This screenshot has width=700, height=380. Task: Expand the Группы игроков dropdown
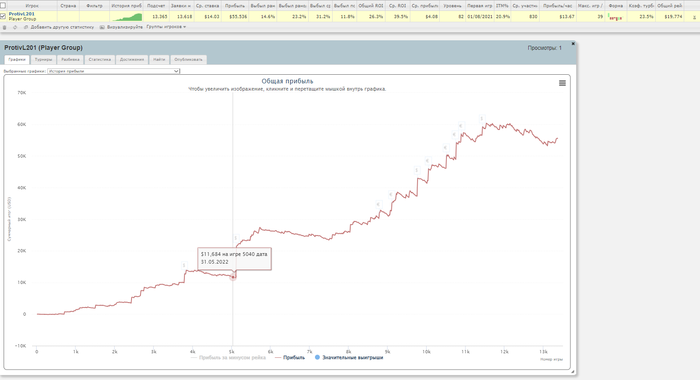pos(166,27)
